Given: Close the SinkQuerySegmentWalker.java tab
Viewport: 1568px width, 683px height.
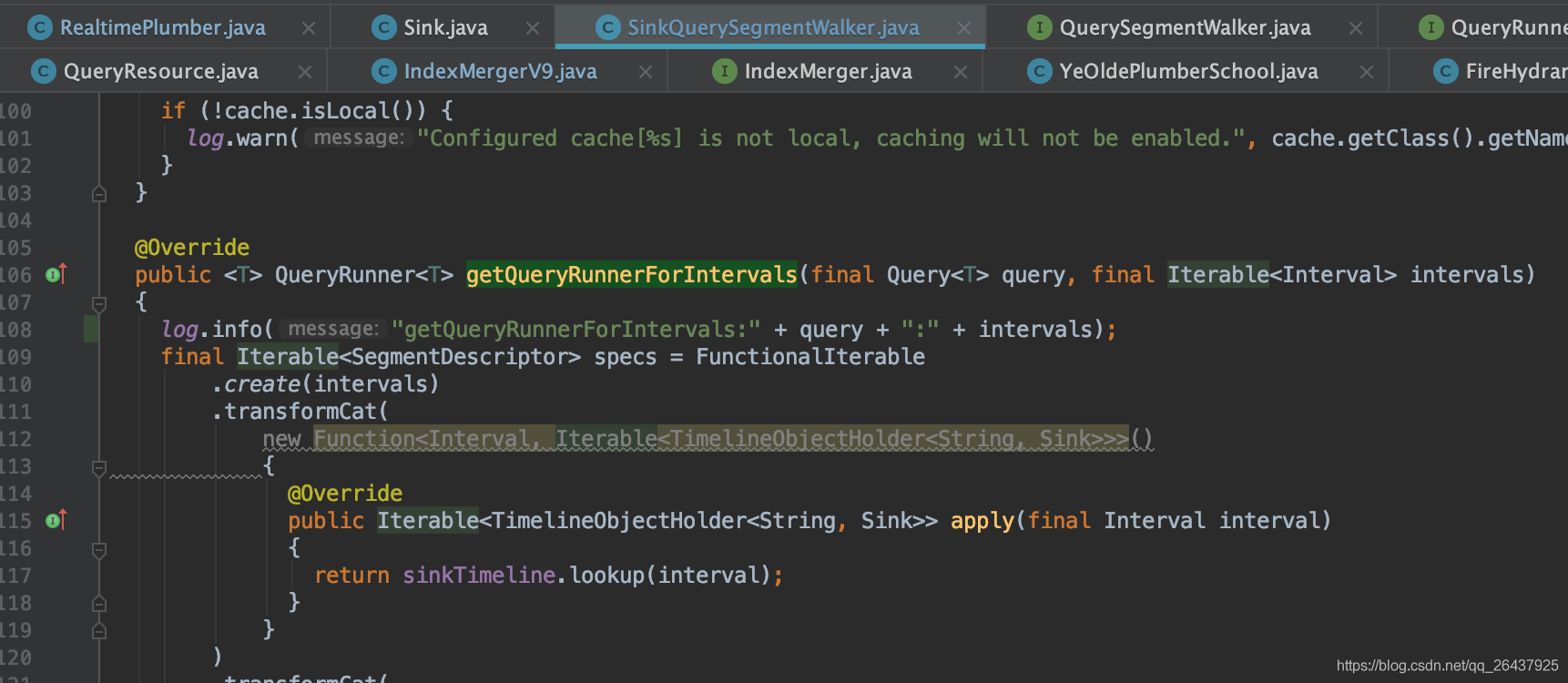Looking at the screenshot, I should tap(964, 28).
